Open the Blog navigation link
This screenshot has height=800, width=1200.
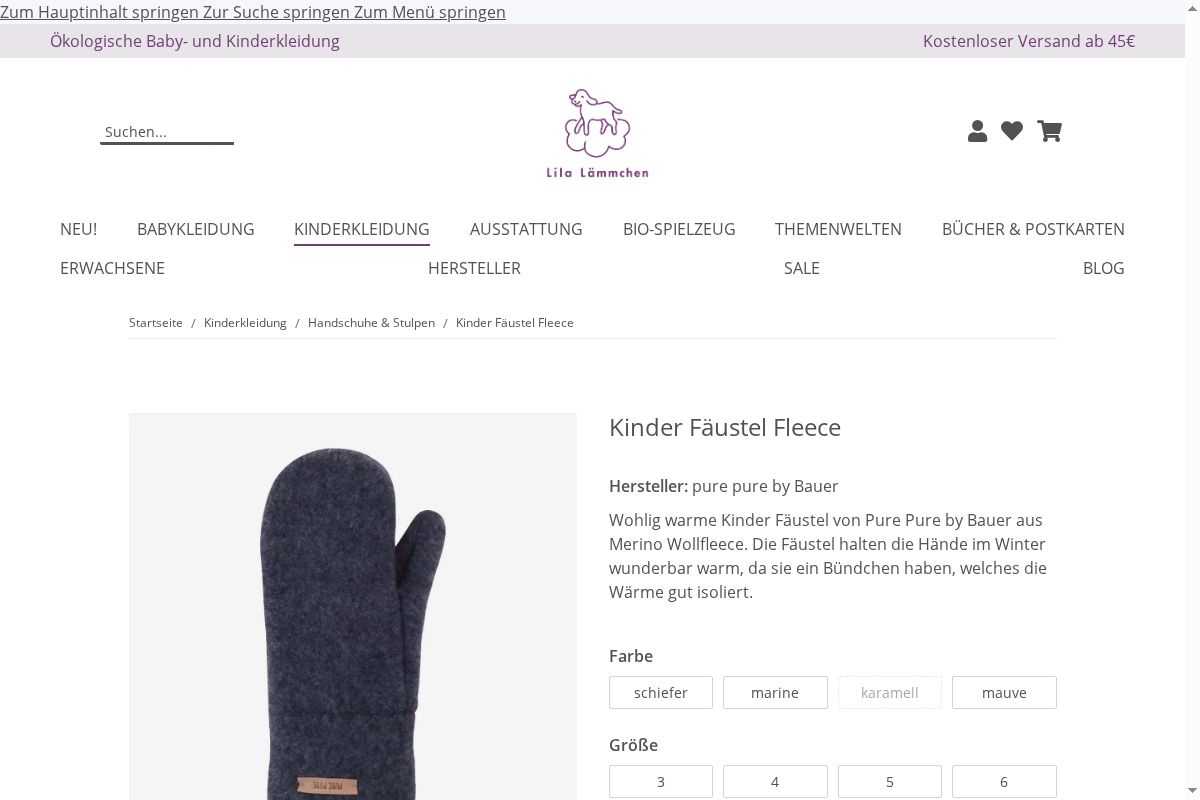point(1104,268)
